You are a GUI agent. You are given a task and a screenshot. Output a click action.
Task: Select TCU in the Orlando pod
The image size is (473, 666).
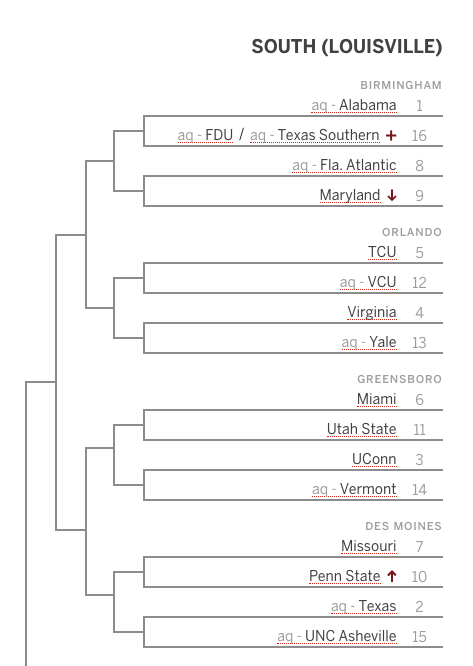382,252
